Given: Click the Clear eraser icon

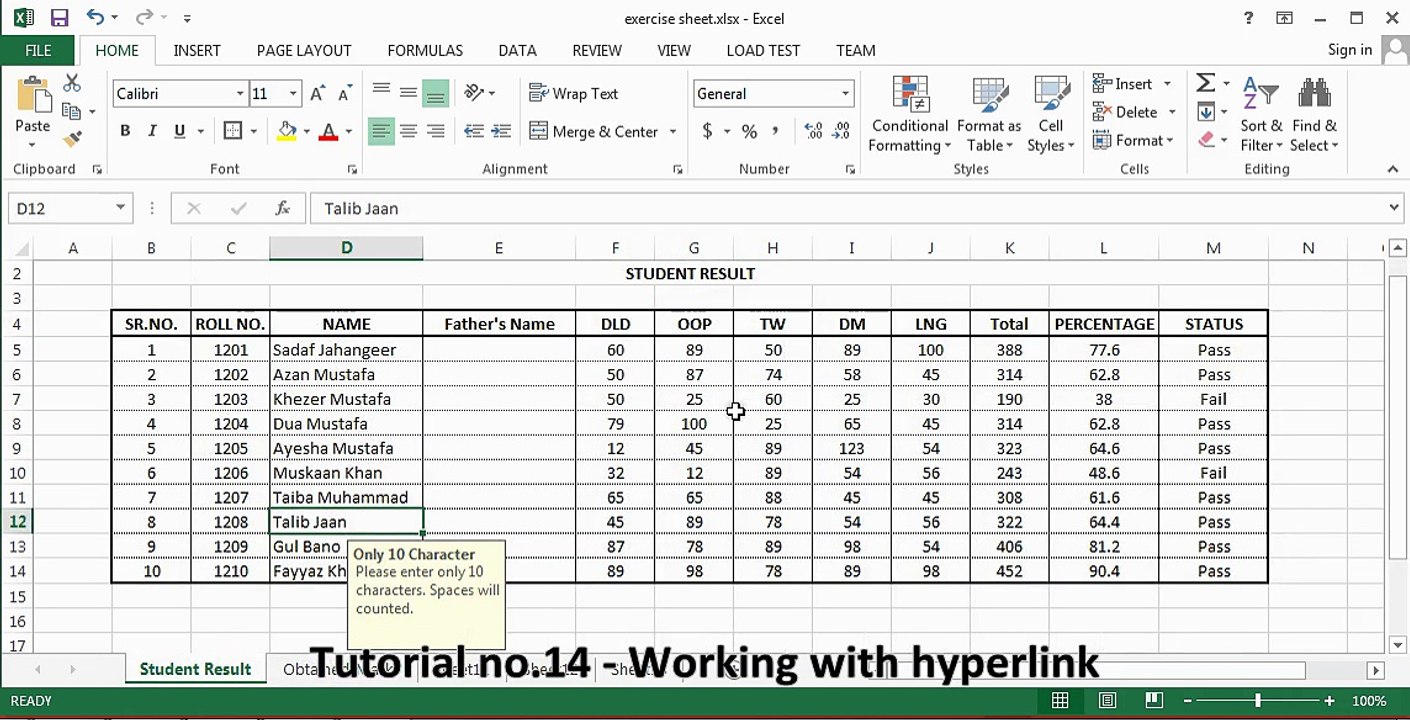Looking at the screenshot, I should 1206,140.
